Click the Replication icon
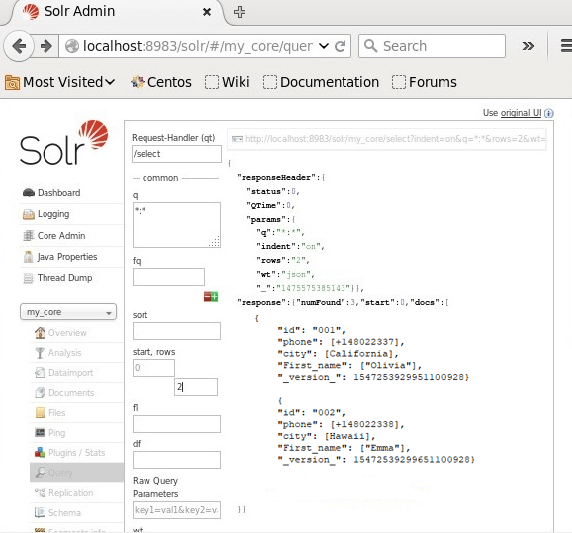 tap(40, 493)
